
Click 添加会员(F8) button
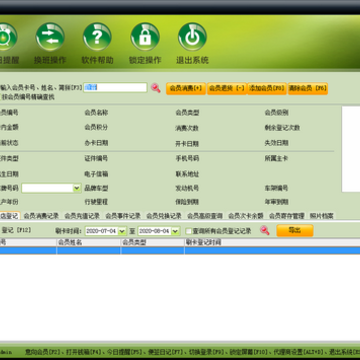pos(267,88)
